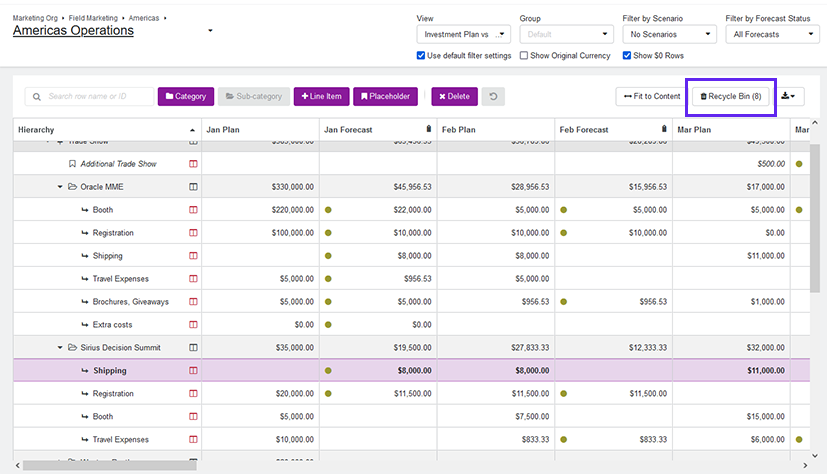Click the $220,000.00 Jan Plan cell
Viewport: 827px width, 474px height.
(260, 210)
